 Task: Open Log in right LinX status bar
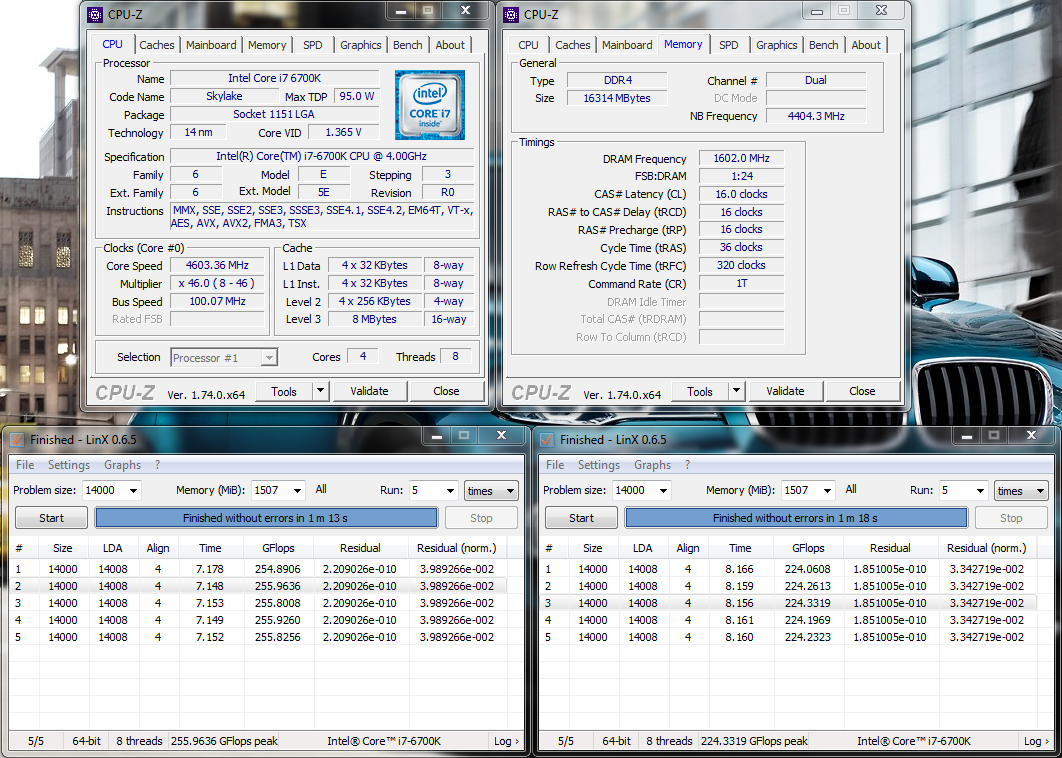click(1036, 741)
